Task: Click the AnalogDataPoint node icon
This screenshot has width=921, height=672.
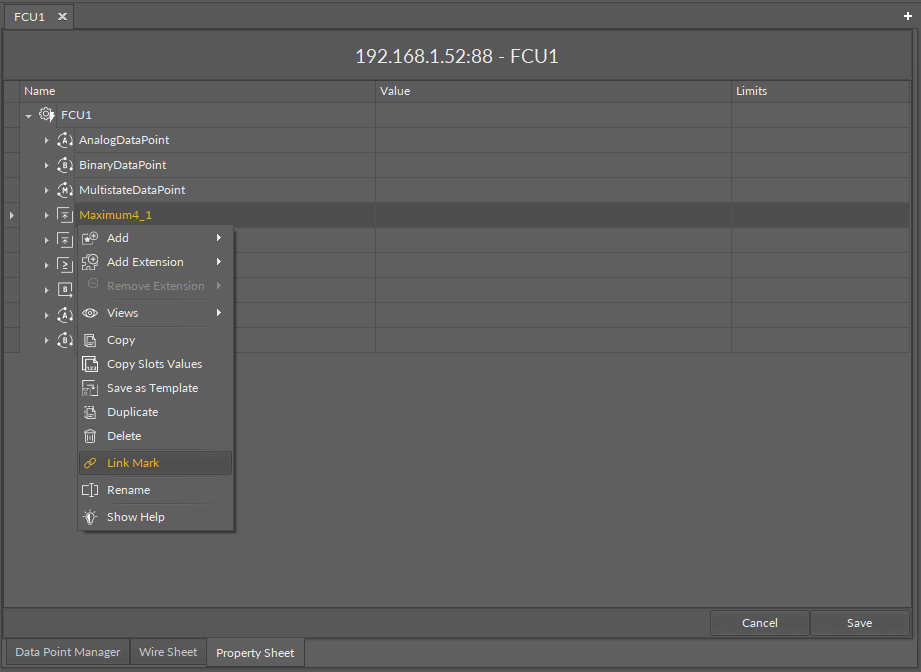Action: (65, 140)
